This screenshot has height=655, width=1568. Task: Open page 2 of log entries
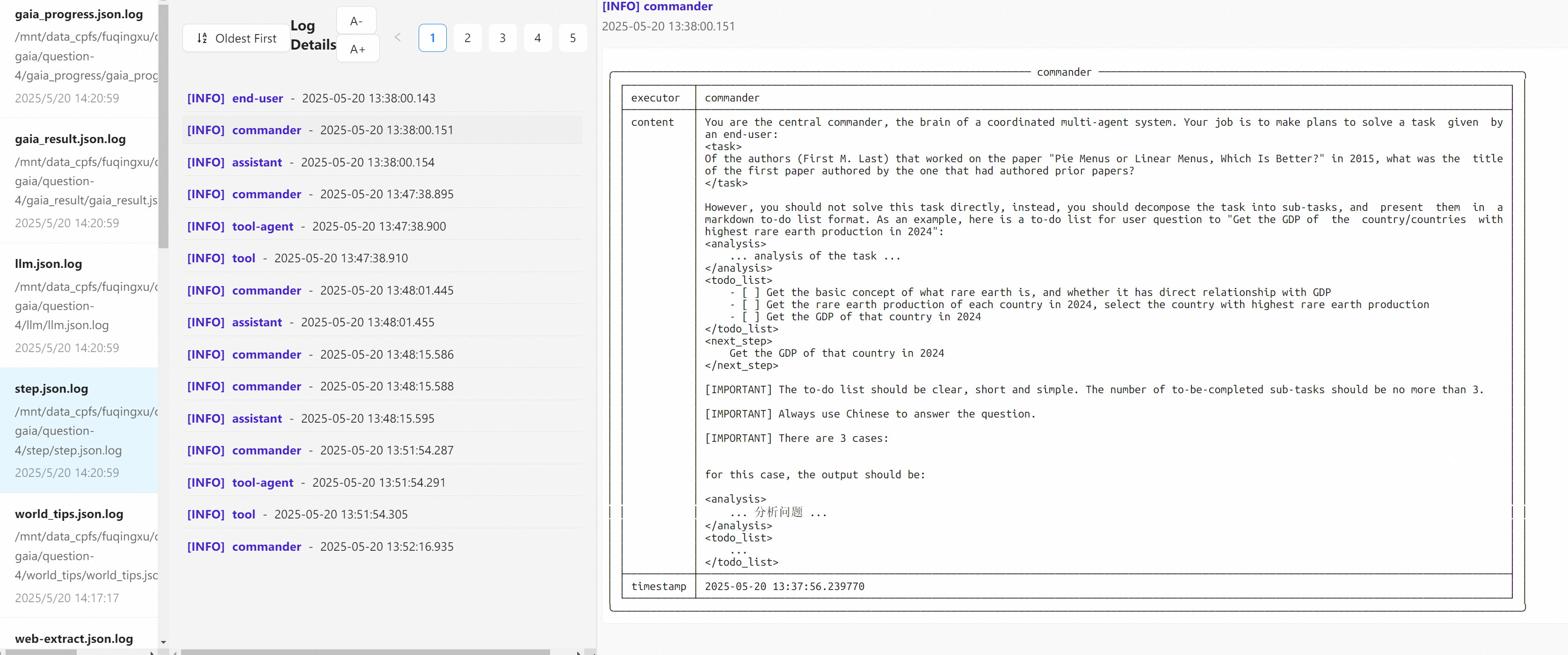(x=467, y=38)
